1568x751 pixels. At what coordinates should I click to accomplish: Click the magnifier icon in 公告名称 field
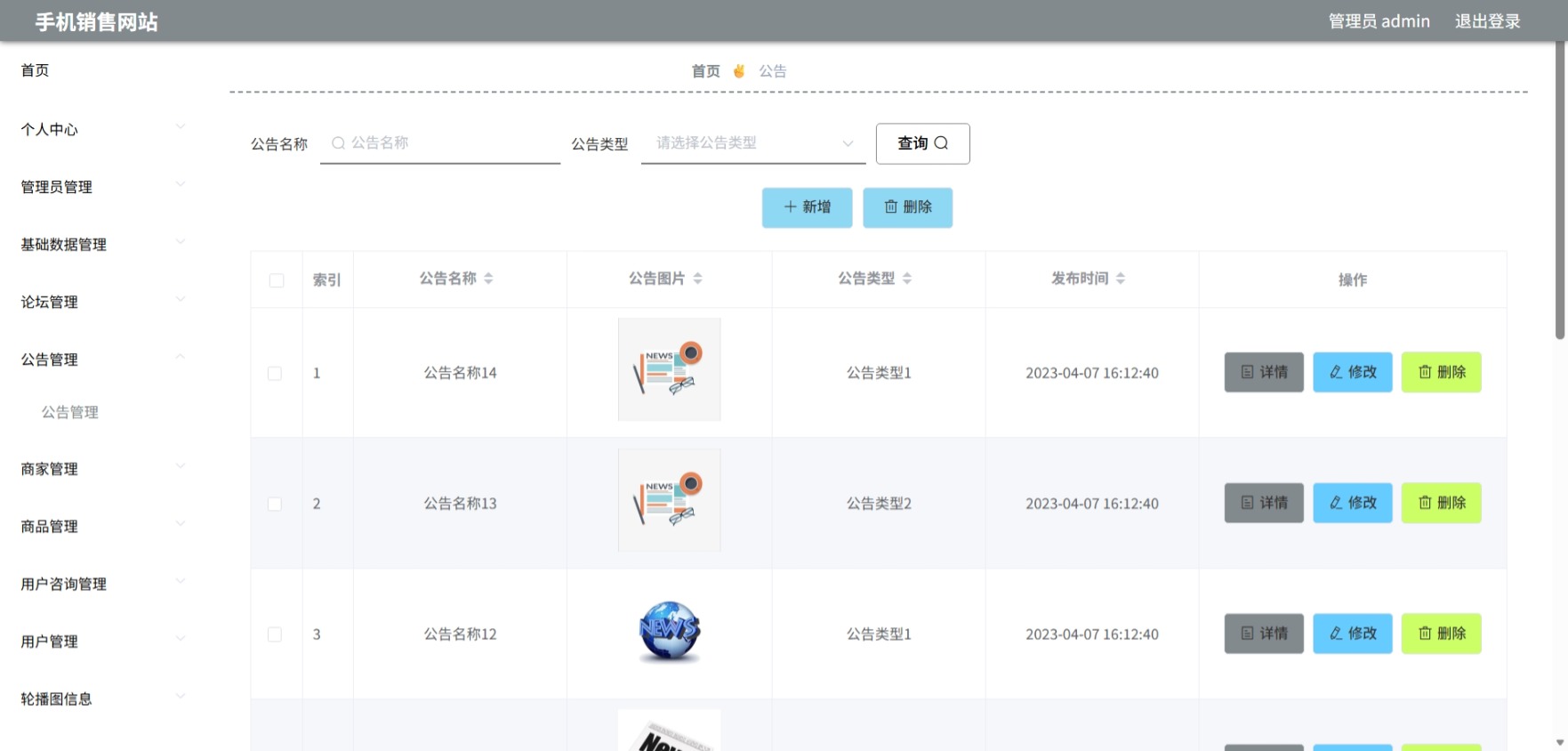pos(338,143)
